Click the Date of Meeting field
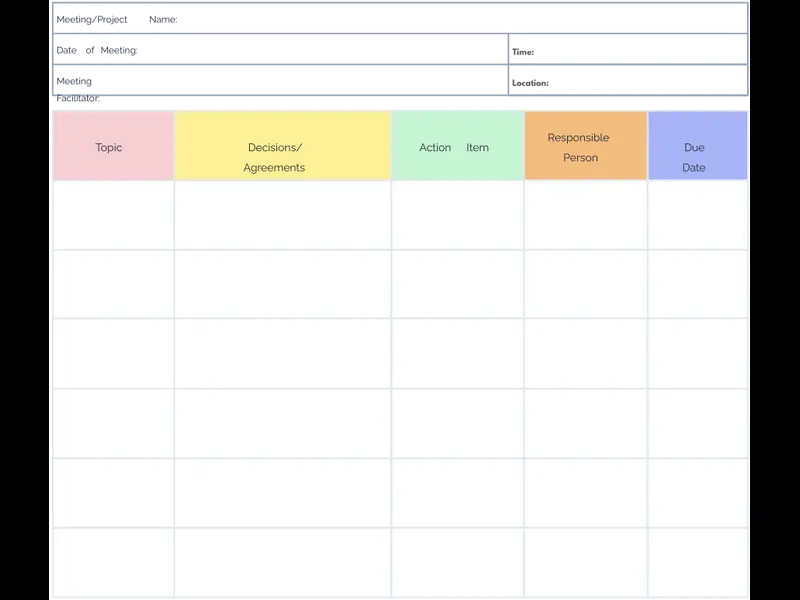This screenshot has height=600, width=800. coord(281,49)
